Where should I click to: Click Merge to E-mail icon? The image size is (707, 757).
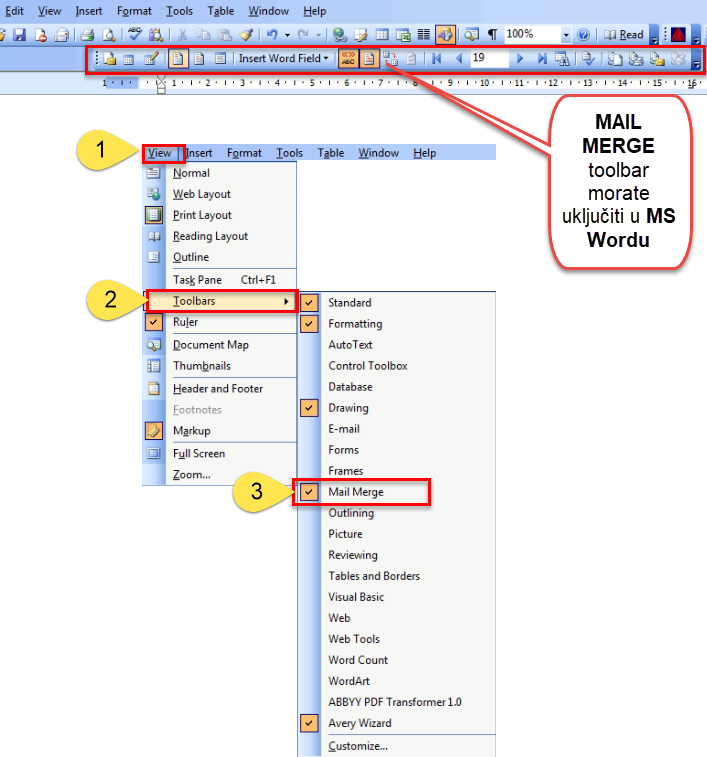[657, 59]
